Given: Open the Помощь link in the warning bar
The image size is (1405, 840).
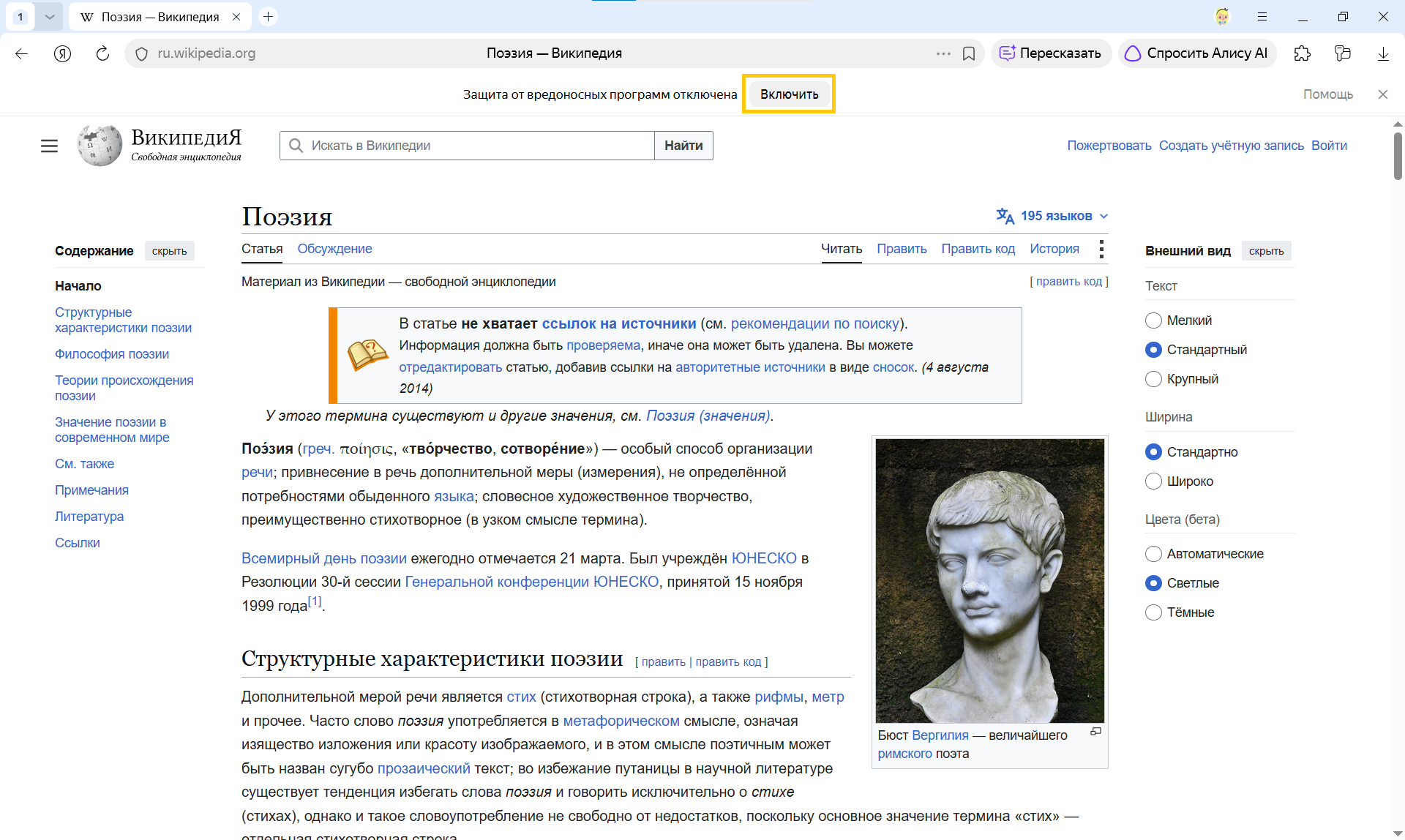Looking at the screenshot, I should tap(1327, 94).
